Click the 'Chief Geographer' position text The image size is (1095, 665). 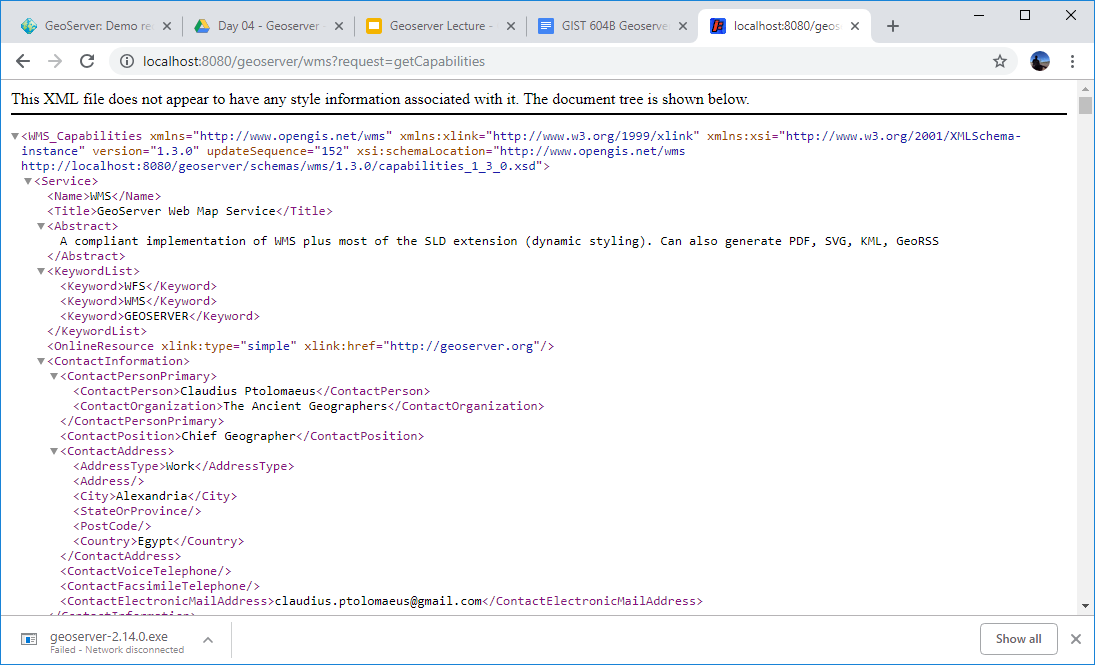[238, 436]
